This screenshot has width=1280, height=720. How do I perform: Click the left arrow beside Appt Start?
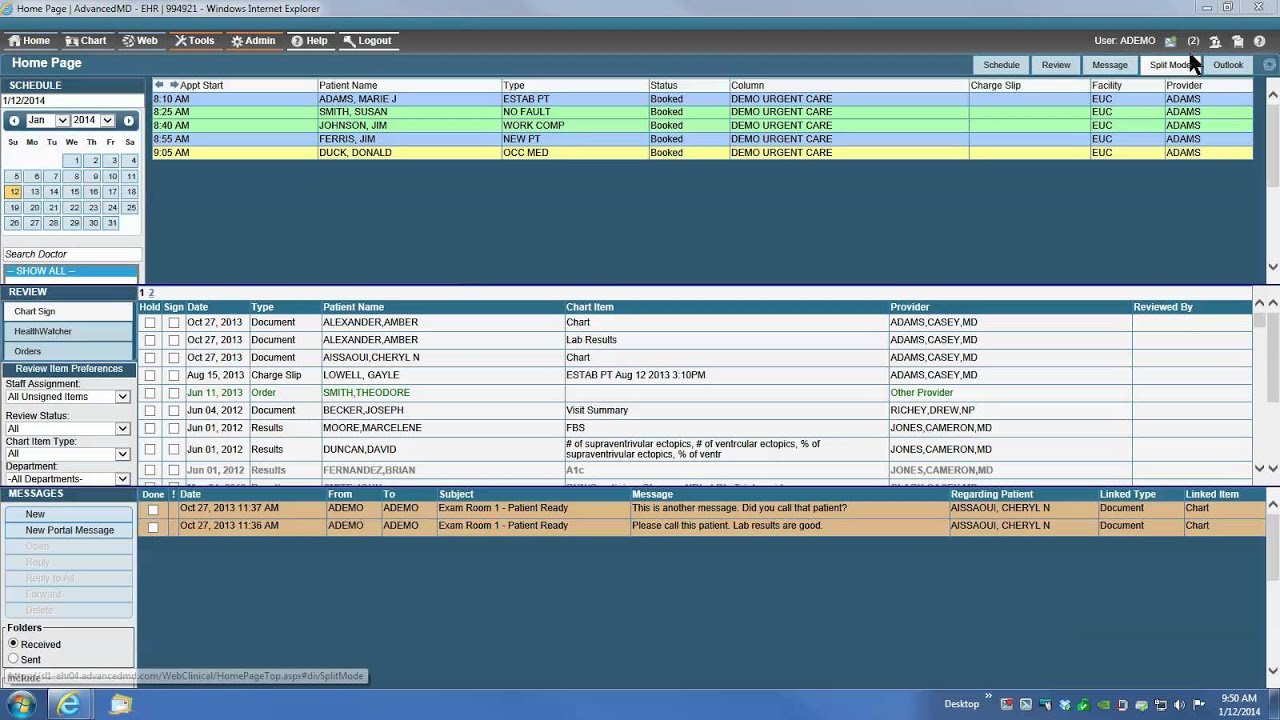[158, 85]
